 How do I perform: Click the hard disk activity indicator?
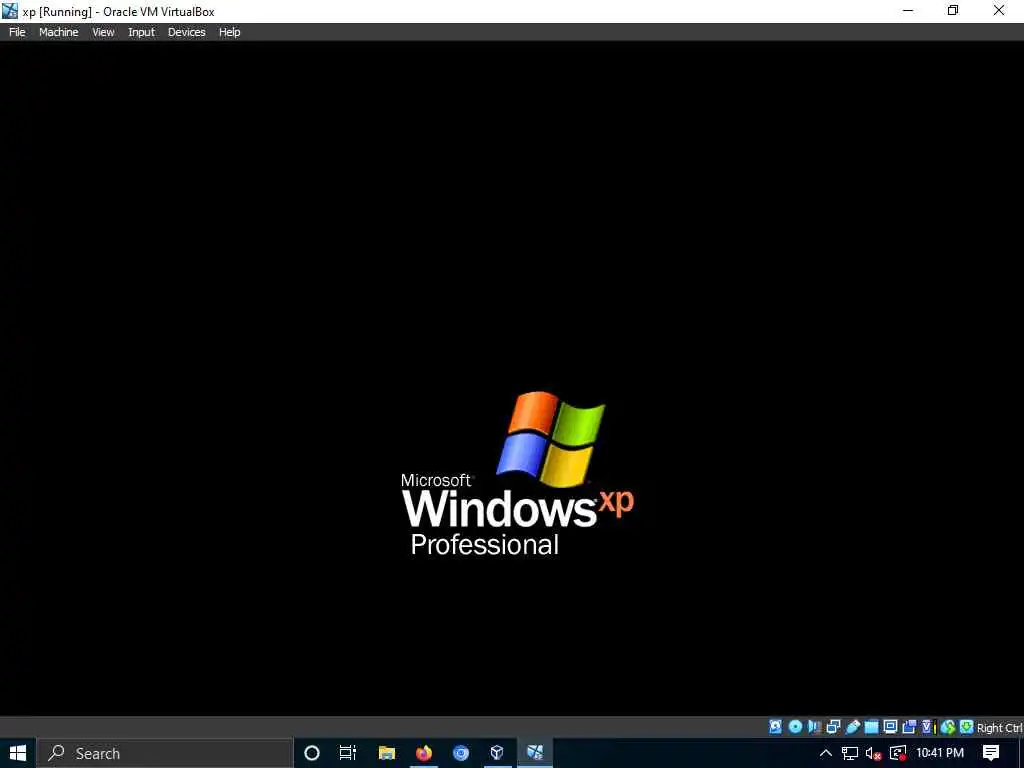[775, 727]
